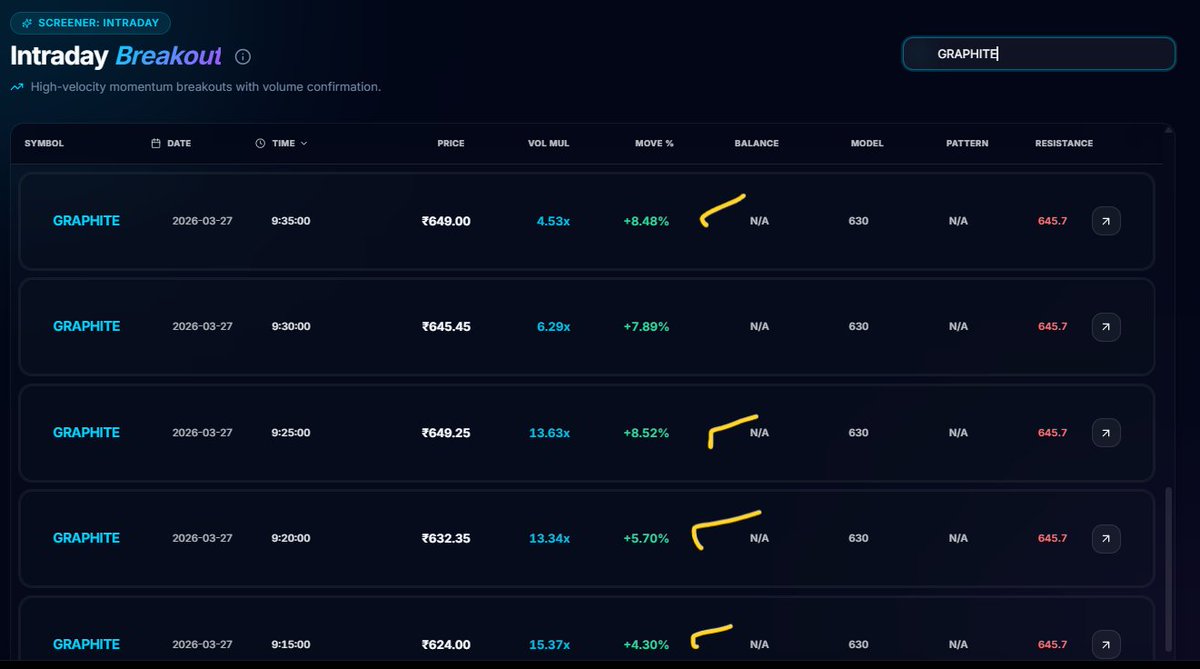Open the 9:15:00 GRAPHITE row arrow icon
Image resolution: width=1200 pixels, height=669 pixels.
(x=1106, y=644)
